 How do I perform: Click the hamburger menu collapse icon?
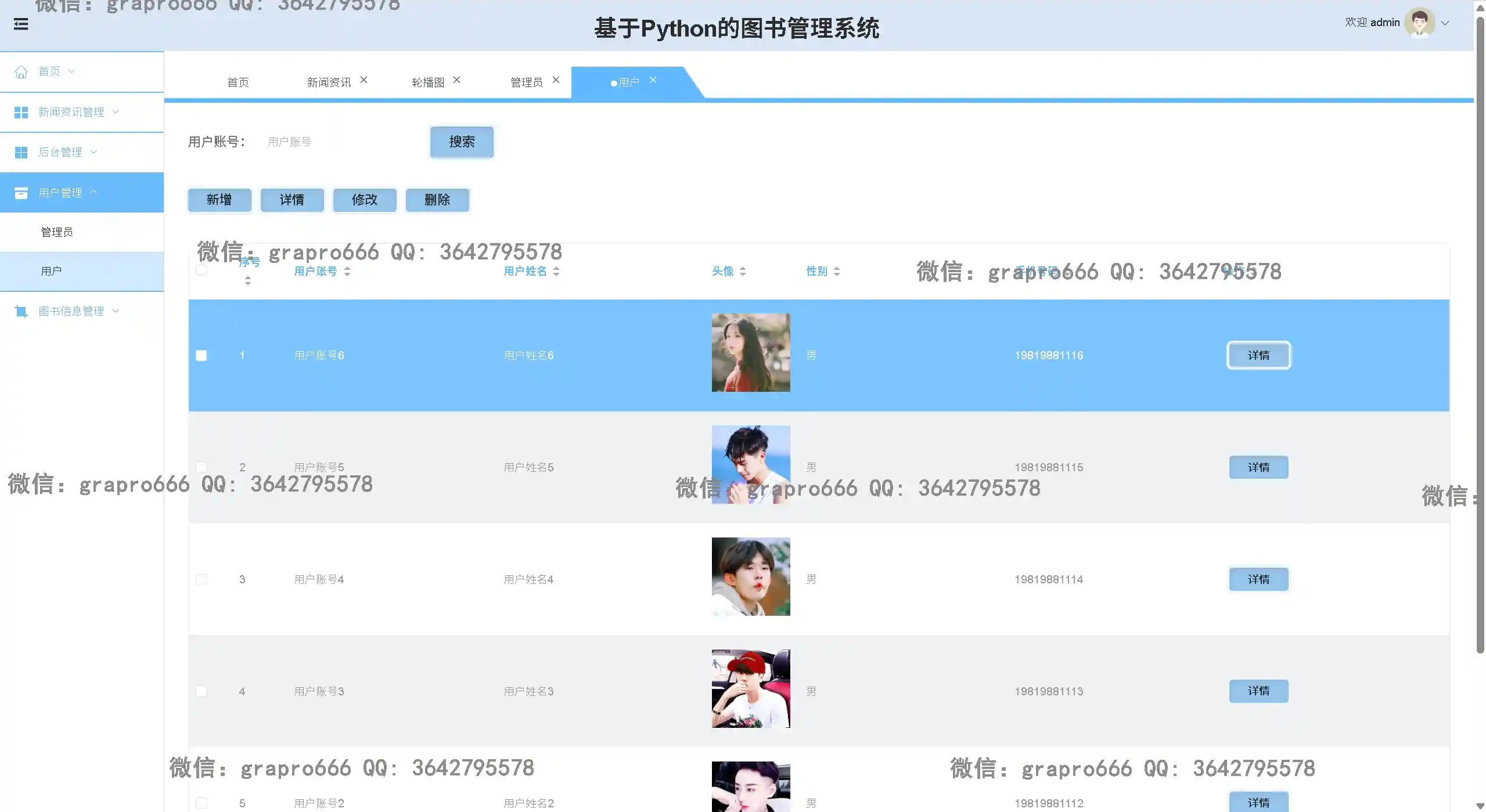21,24
